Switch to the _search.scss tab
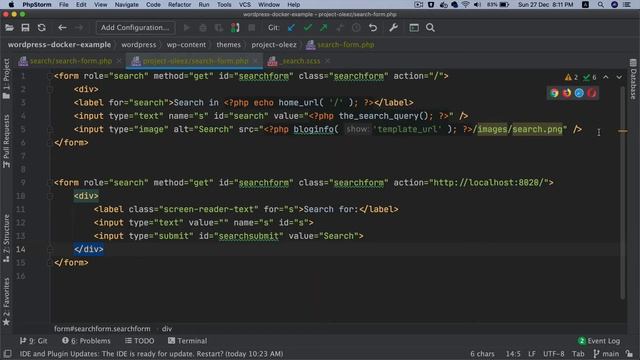The width and height of the screenshot is (640, 360). pyautogui.click(x=301, y=61)
